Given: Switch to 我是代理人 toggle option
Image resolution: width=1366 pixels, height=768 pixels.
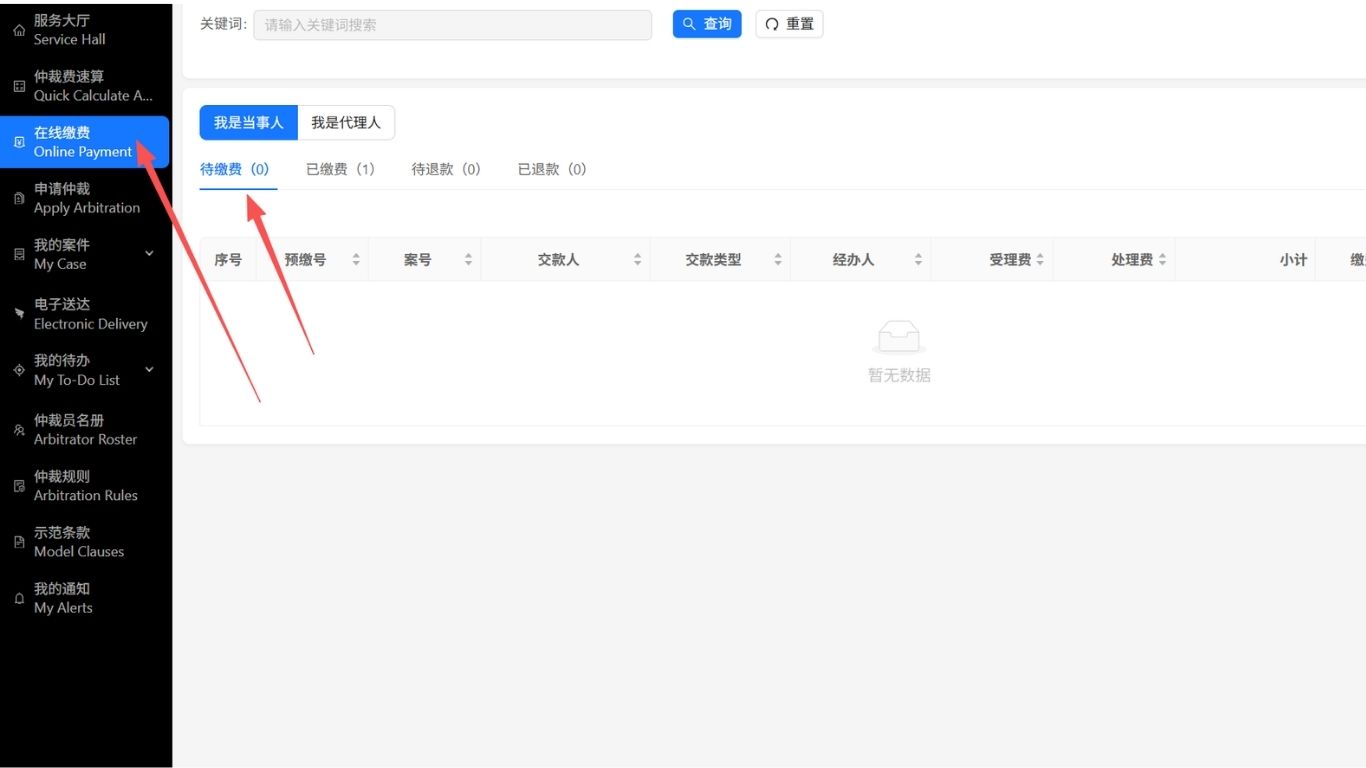Looking at the screenshot, I should [x=345, y=123].
